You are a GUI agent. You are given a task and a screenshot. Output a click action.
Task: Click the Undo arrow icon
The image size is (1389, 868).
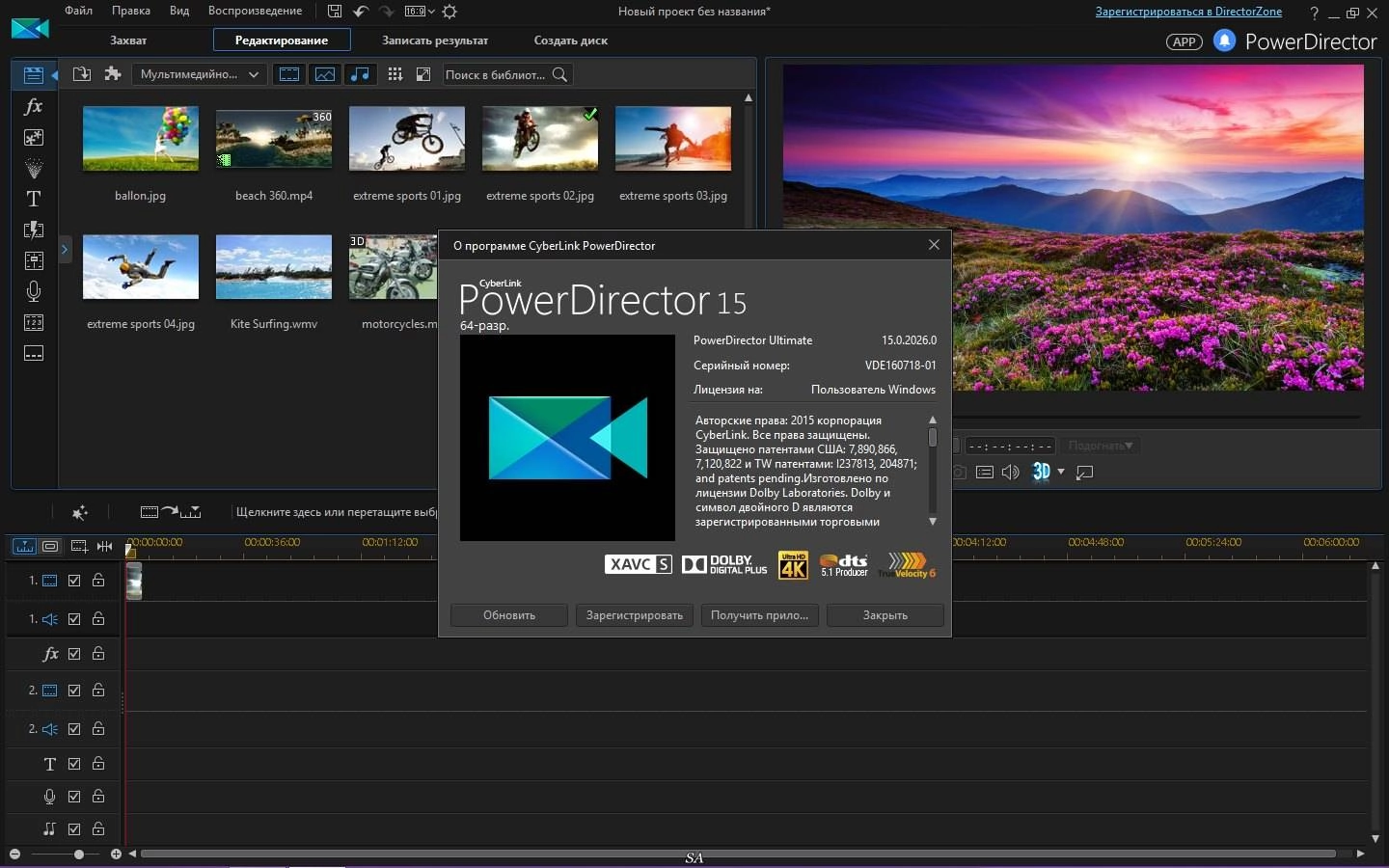click(x=361, y=12)
